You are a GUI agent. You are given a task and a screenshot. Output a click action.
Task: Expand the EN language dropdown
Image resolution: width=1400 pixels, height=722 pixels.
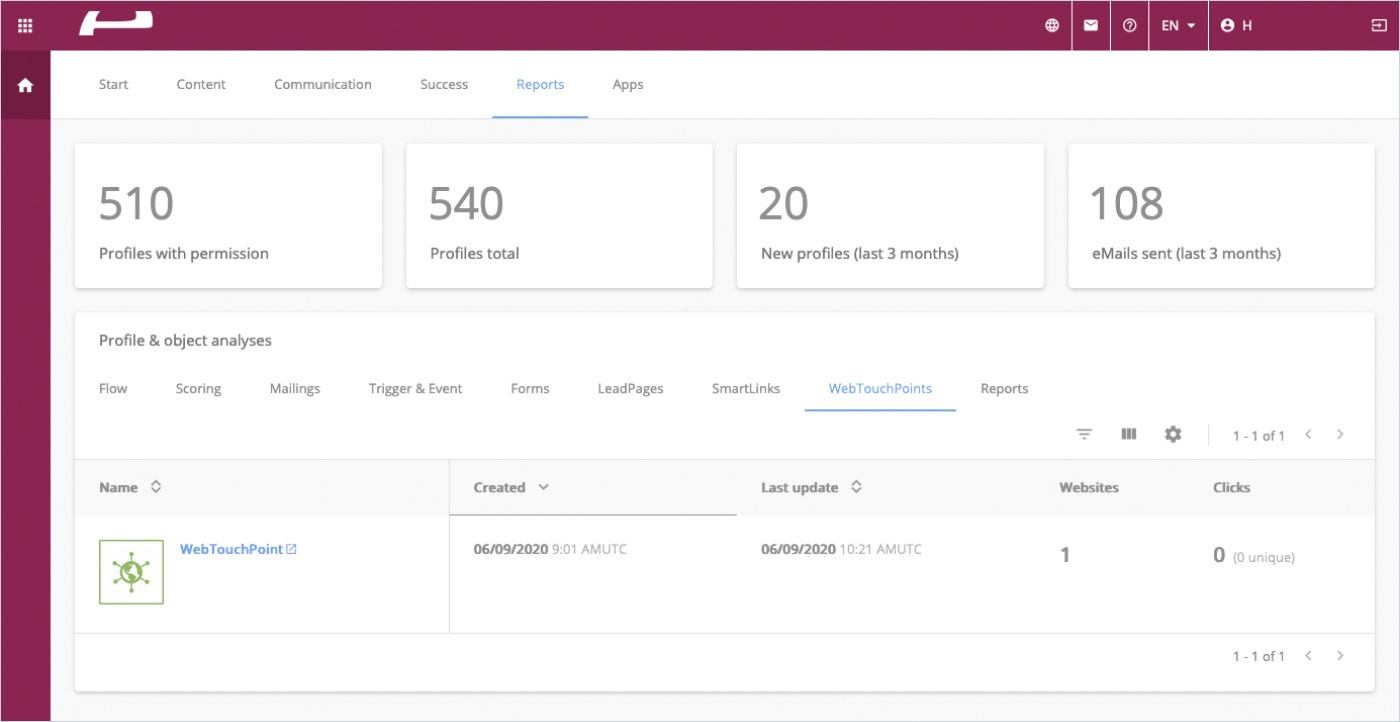click(x=1178, y=26)
